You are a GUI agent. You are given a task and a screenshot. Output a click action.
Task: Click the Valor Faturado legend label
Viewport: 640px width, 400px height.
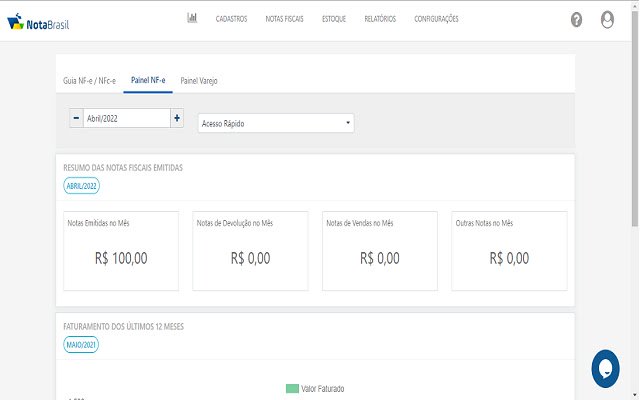point(322,389)
